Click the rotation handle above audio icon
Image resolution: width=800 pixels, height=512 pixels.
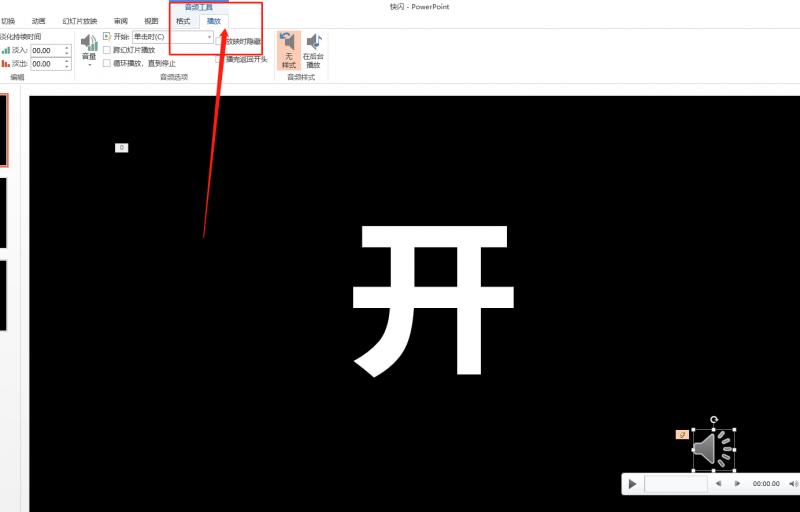[714, 420]
